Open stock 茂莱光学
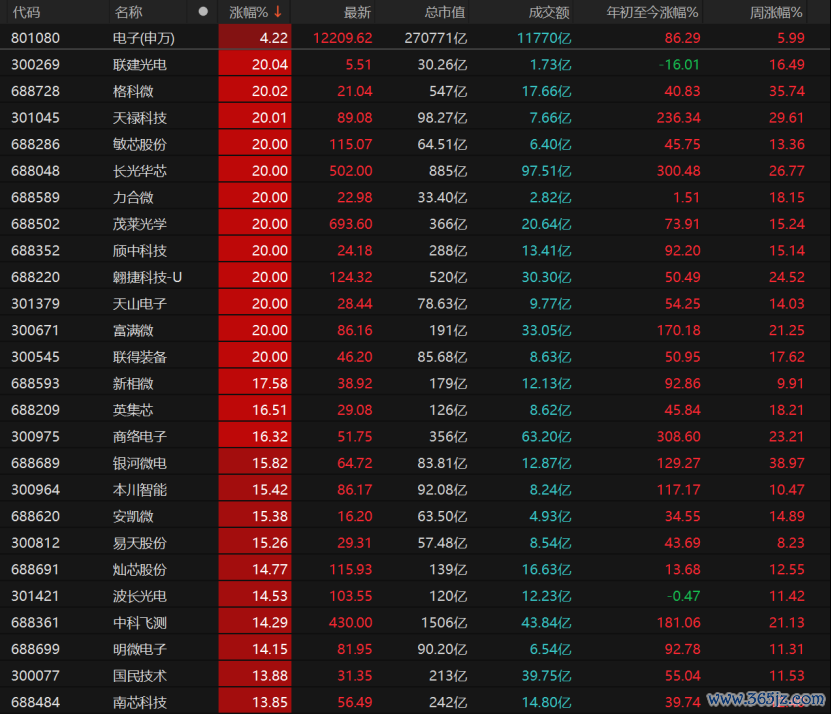The width and height of the screenshot is (831, 714). click(x=140, y=224)
